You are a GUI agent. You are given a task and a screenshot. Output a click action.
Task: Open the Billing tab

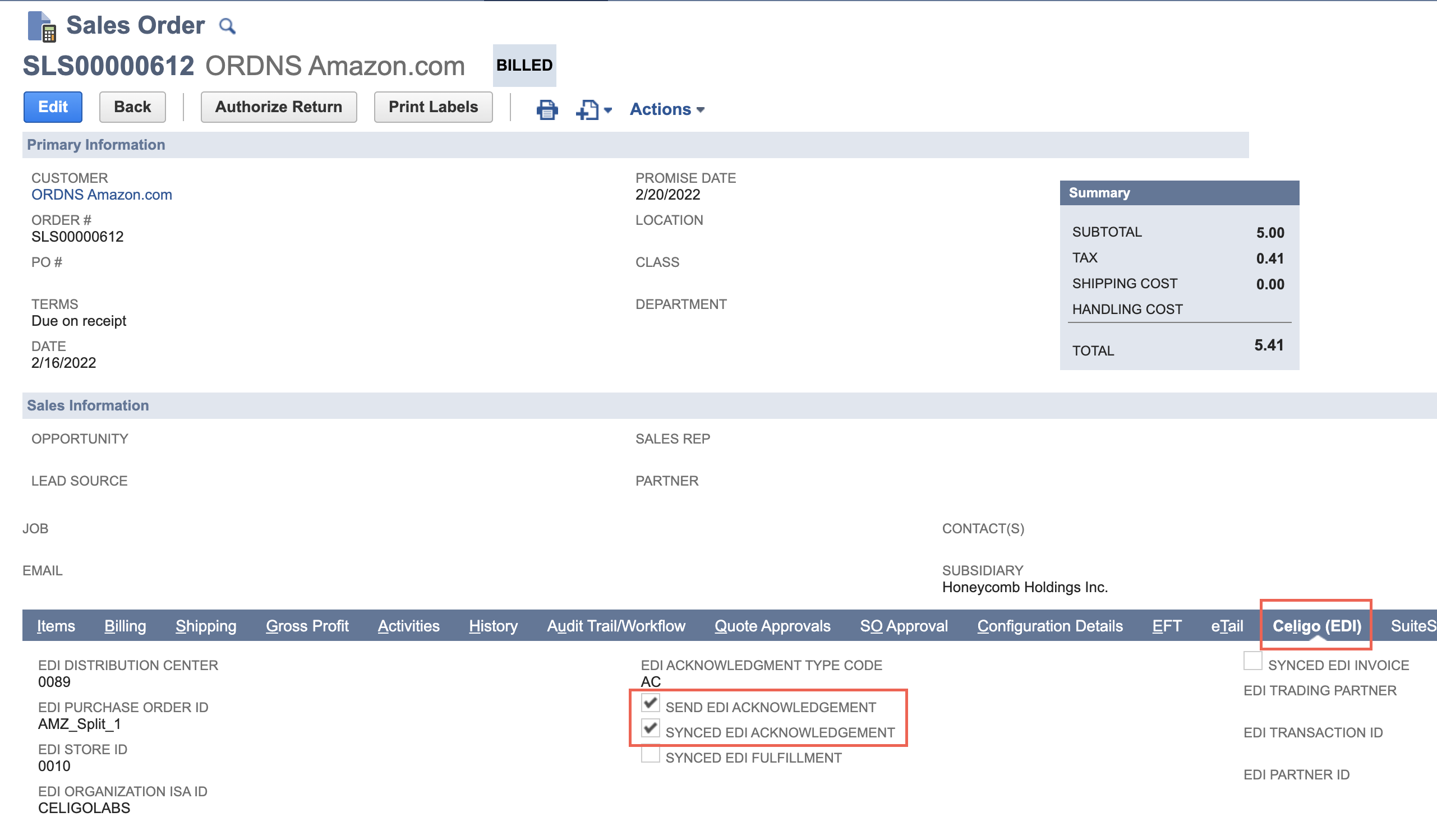click(125, 626)
